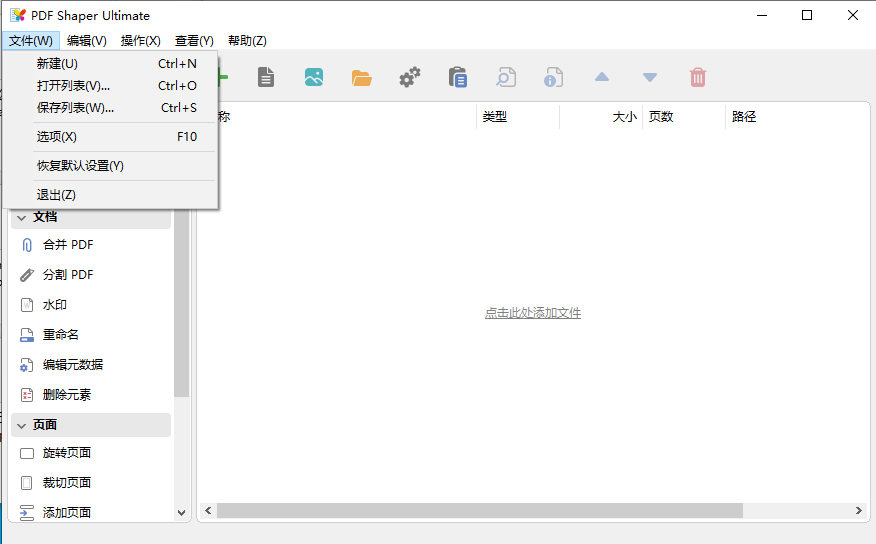Click the sidebar vertical scrollbar thumb
The width and height of the screenshot is (876, 544).
[181, 303]
